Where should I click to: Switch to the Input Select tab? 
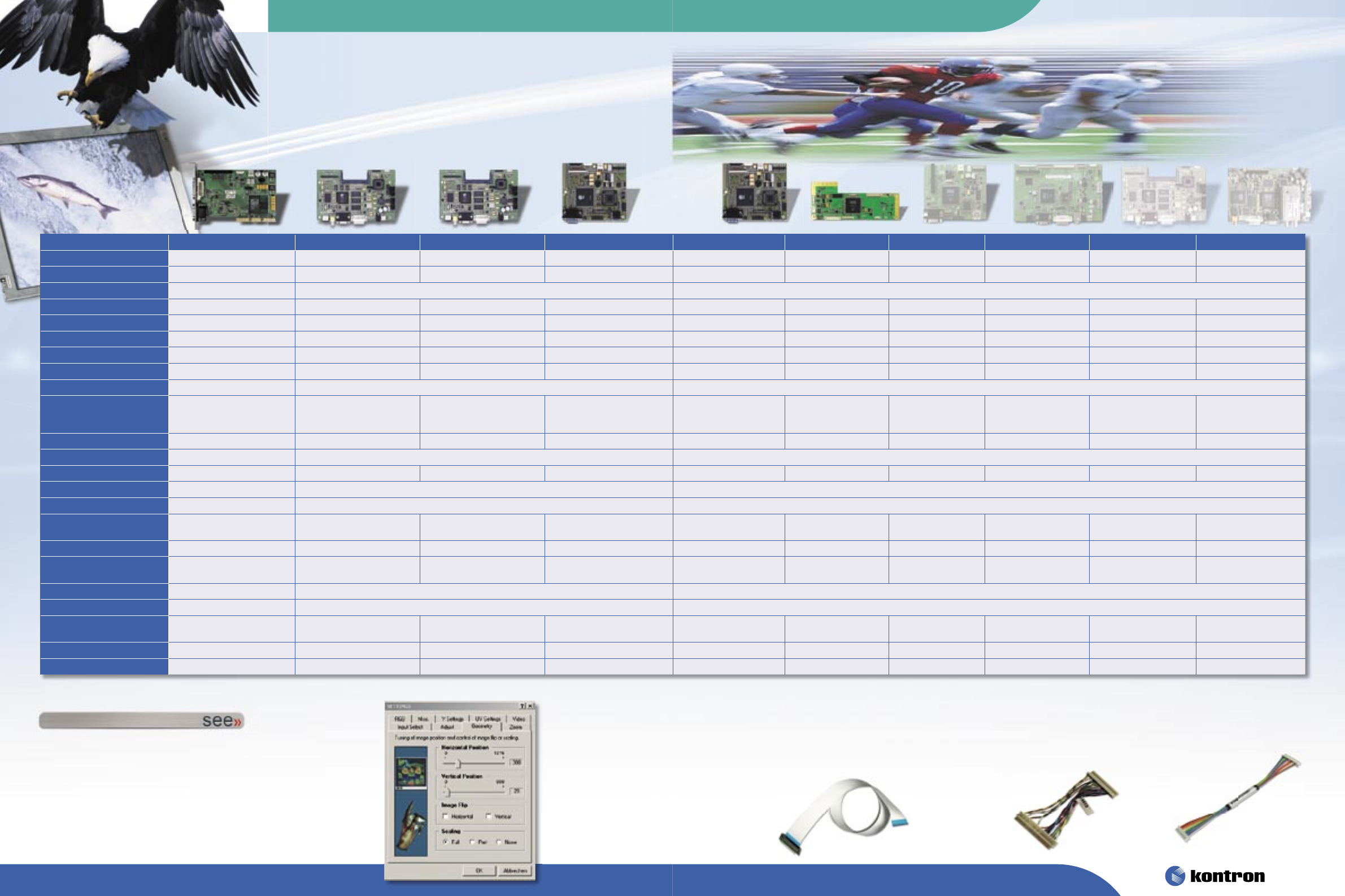tap(410, 727)
